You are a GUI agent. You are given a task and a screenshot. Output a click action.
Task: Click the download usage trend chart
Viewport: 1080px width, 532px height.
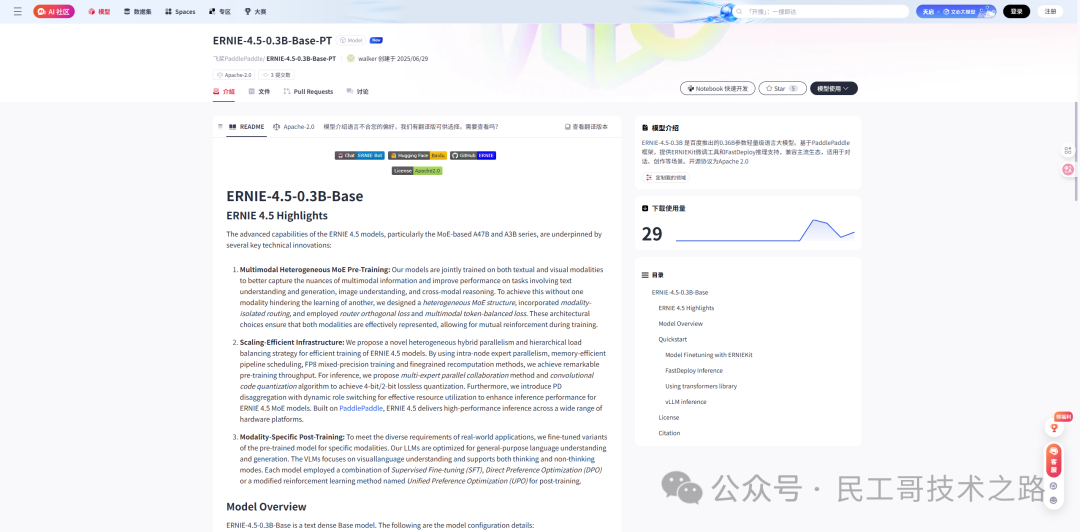(x=765, y=231)
